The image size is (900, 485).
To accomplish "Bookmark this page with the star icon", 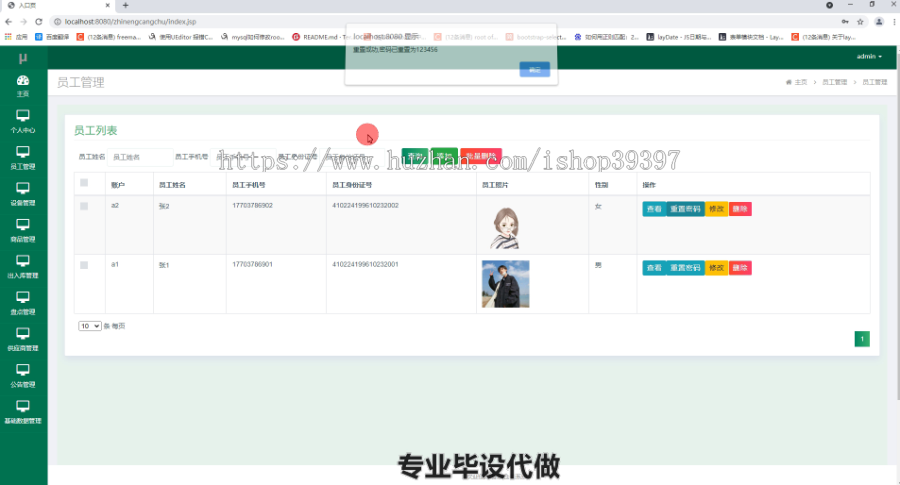I will [860, 22].
